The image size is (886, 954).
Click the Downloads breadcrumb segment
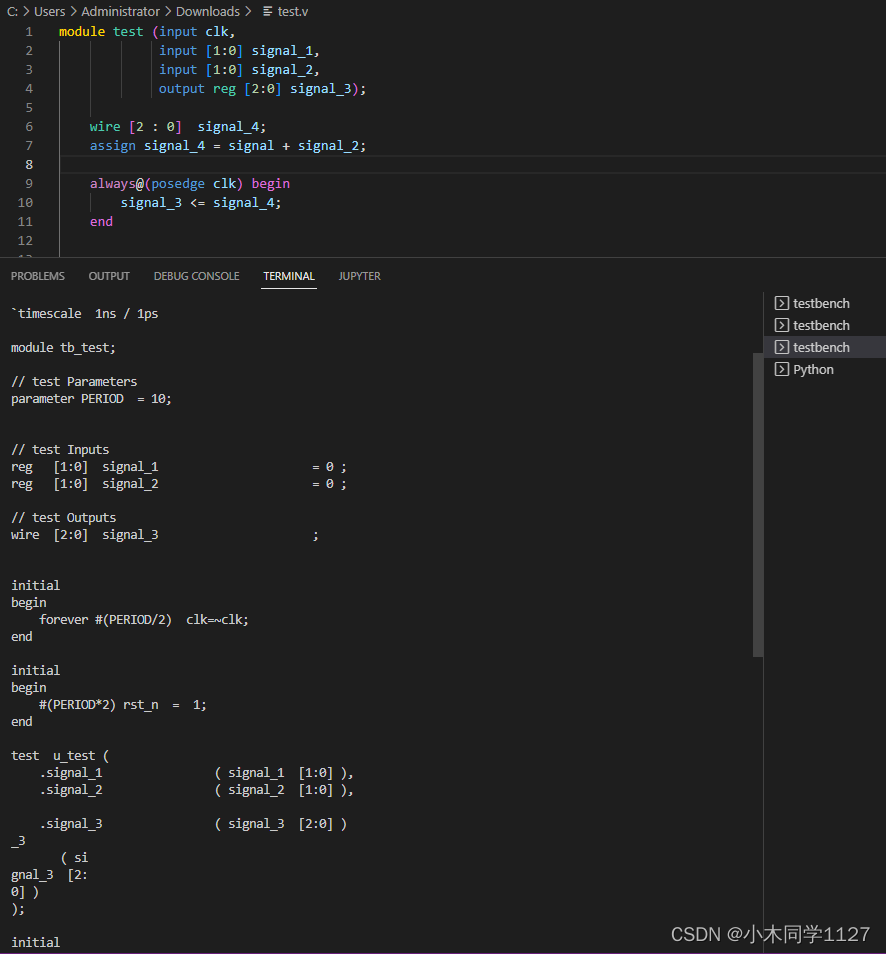click(208, 12)
